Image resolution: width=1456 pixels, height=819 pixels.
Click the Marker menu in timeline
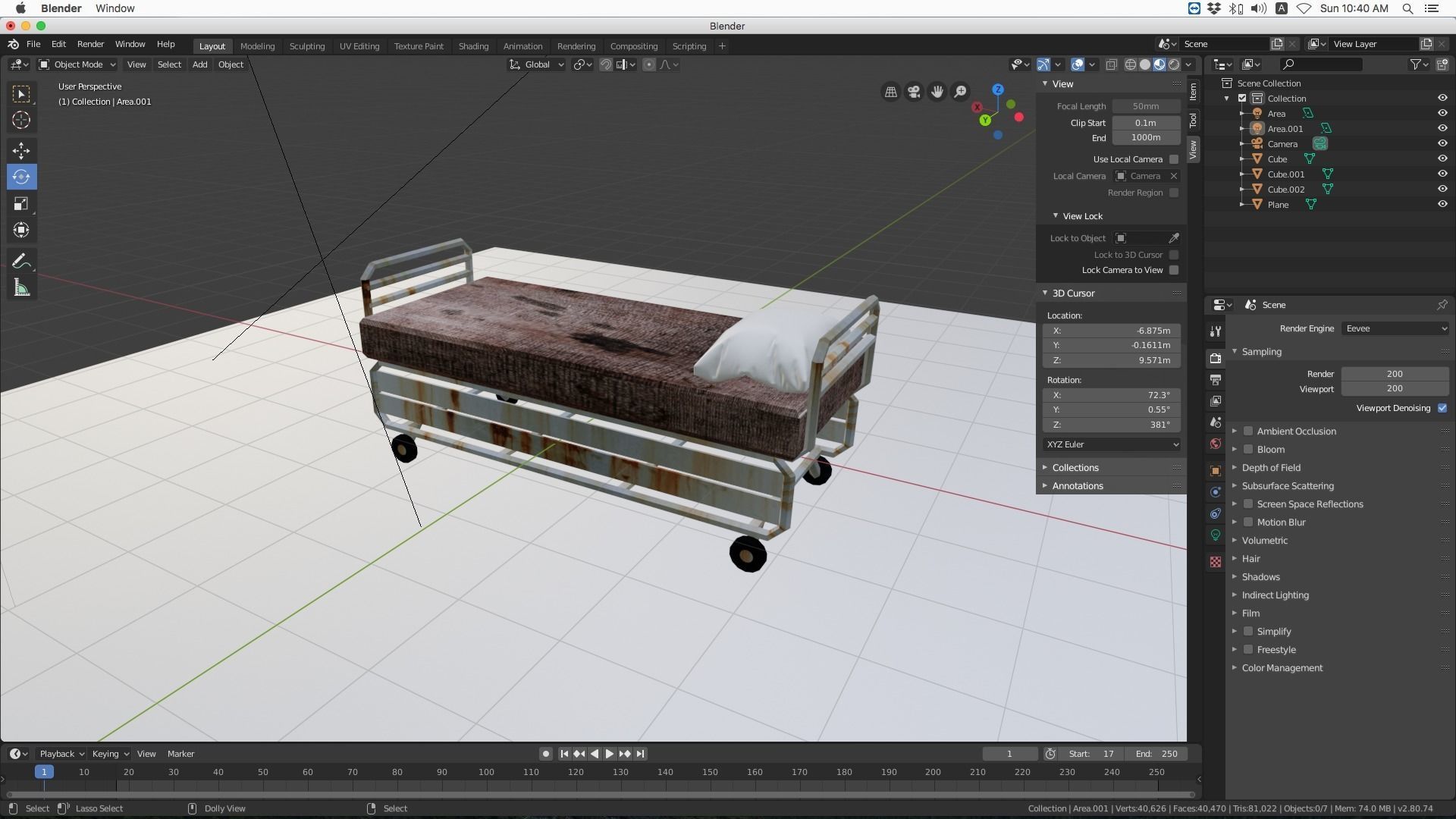point(180,754)
